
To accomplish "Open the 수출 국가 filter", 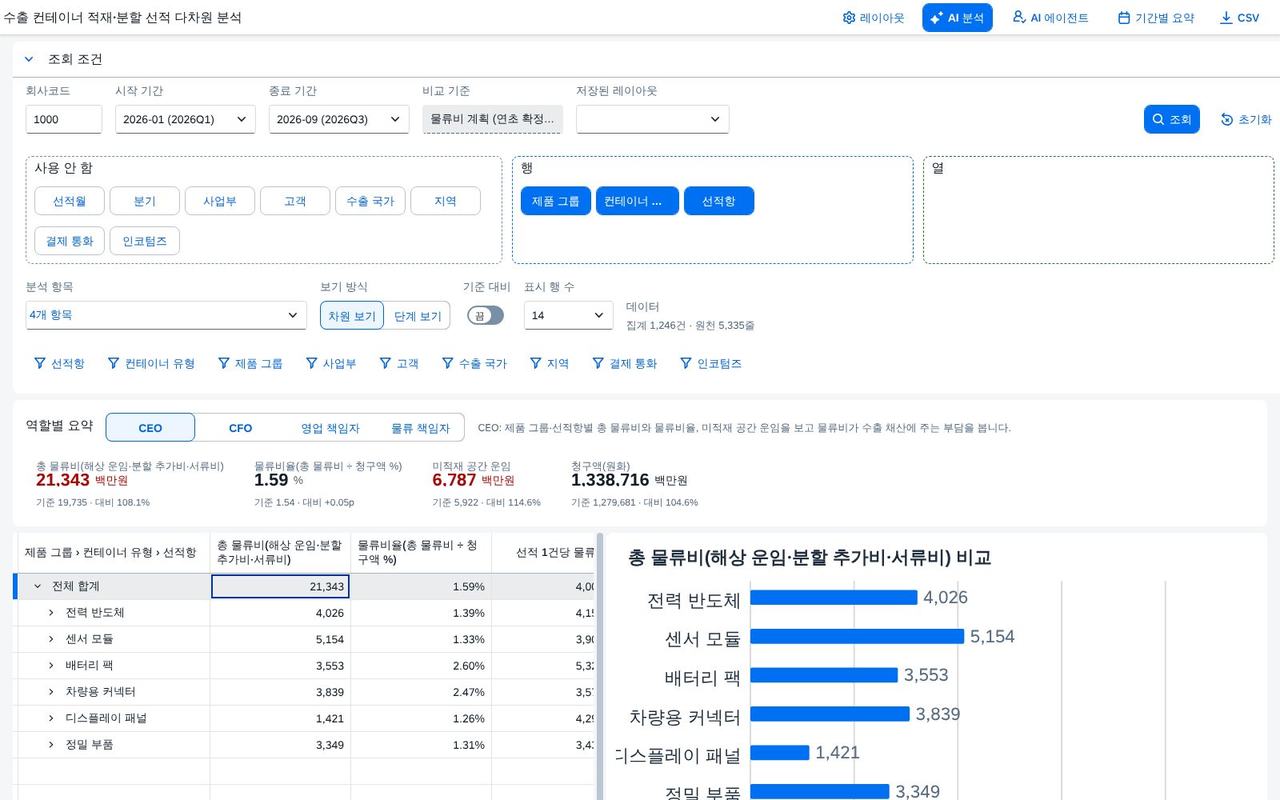I will 474,363.
